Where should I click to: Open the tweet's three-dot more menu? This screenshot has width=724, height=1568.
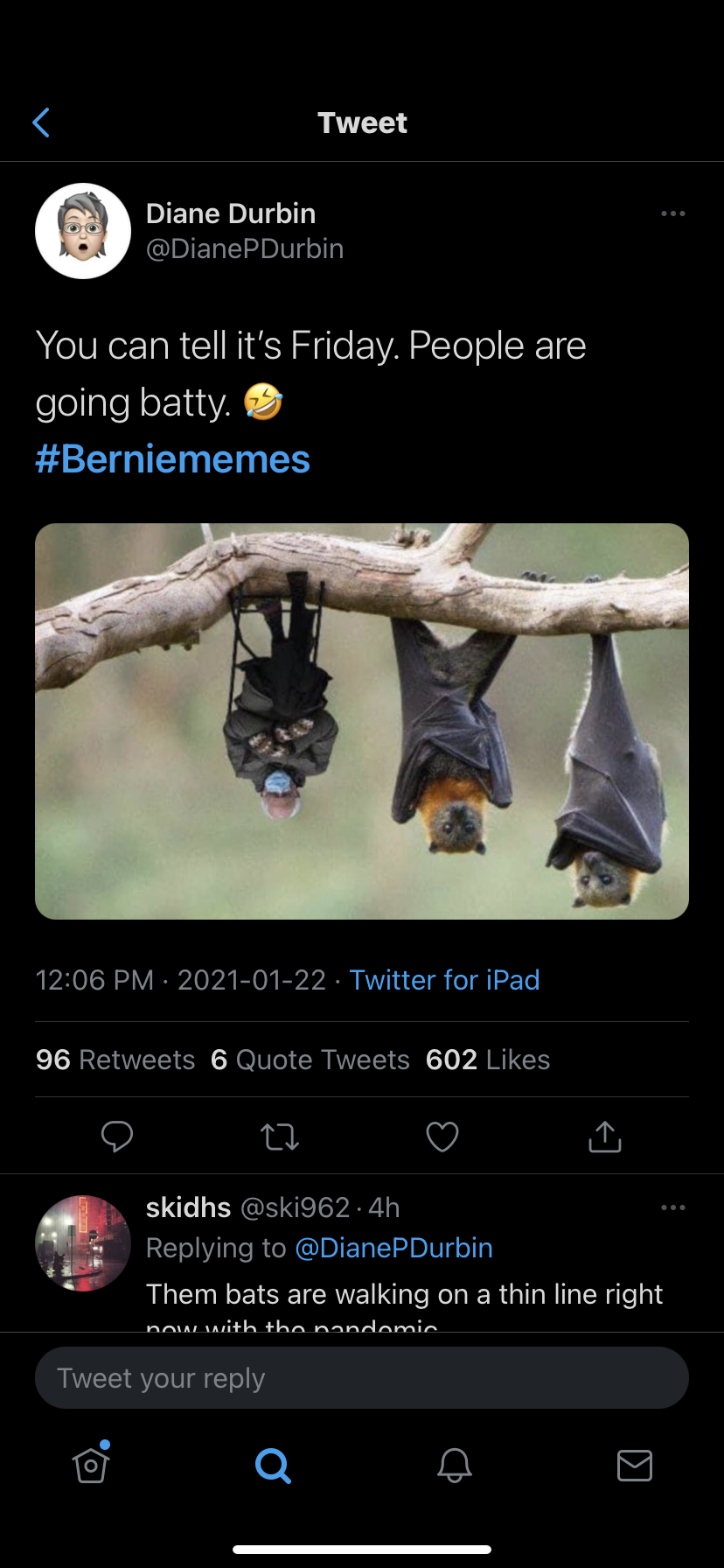coord(672,213)
